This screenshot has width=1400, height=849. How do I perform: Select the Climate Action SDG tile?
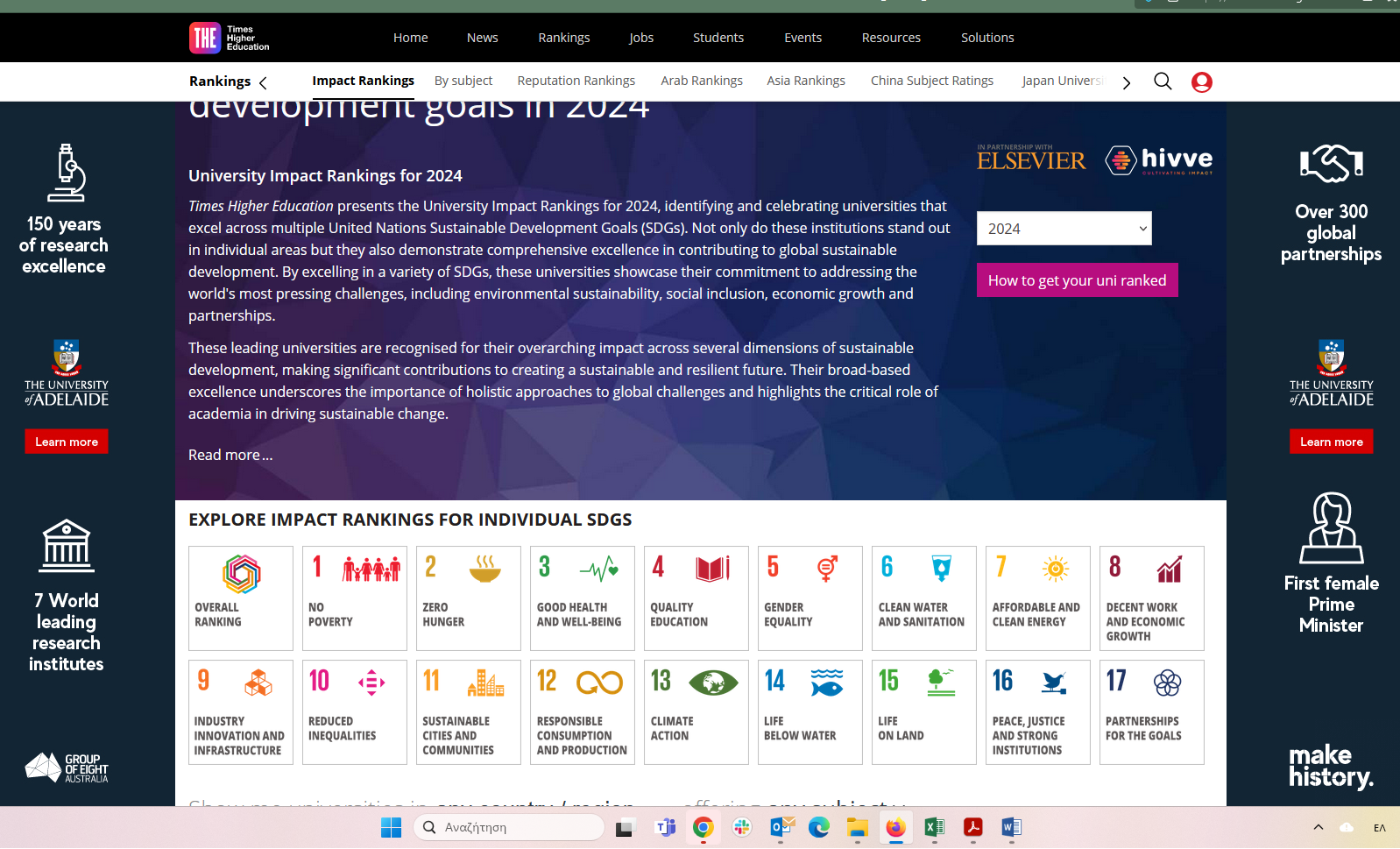[696, 711]
